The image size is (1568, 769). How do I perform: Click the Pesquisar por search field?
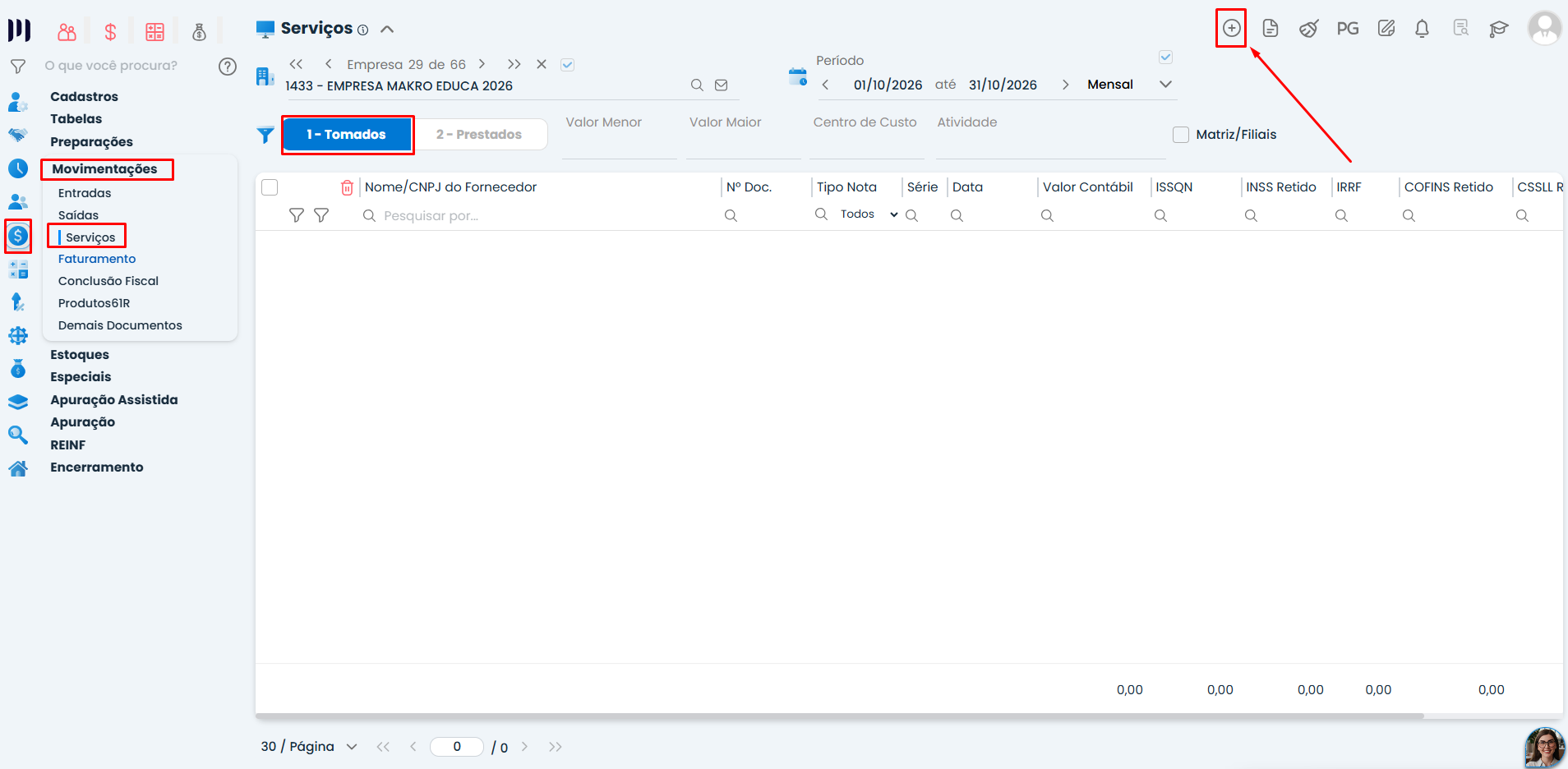pos(538,215)
